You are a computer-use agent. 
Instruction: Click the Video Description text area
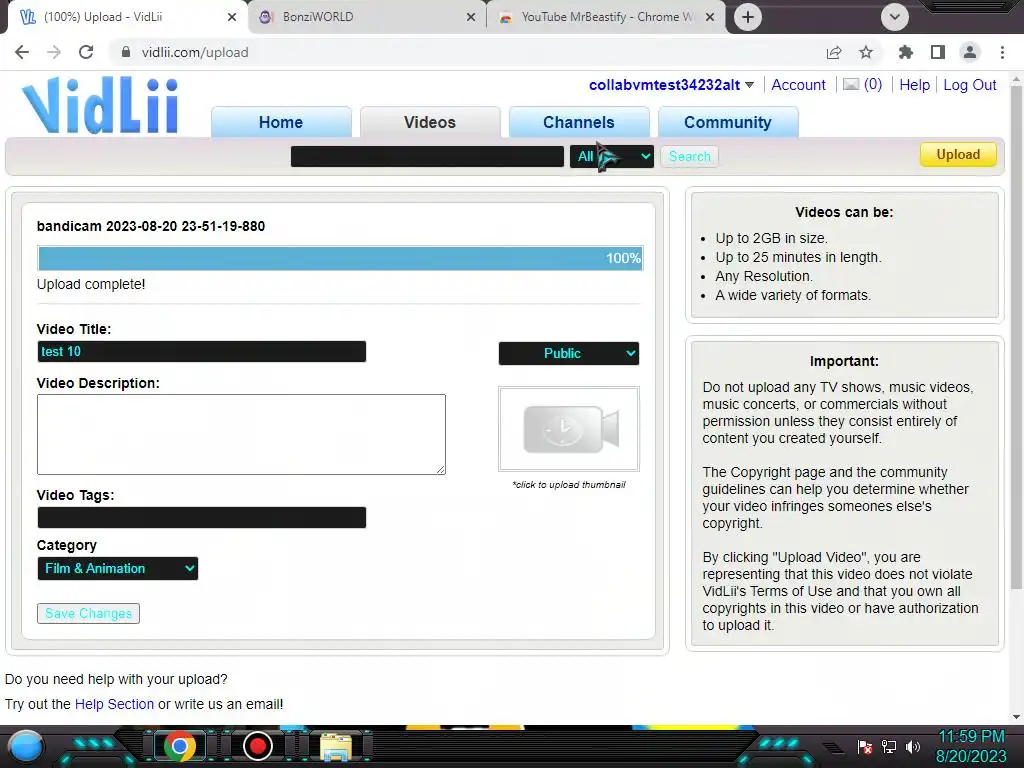[241, 434]
